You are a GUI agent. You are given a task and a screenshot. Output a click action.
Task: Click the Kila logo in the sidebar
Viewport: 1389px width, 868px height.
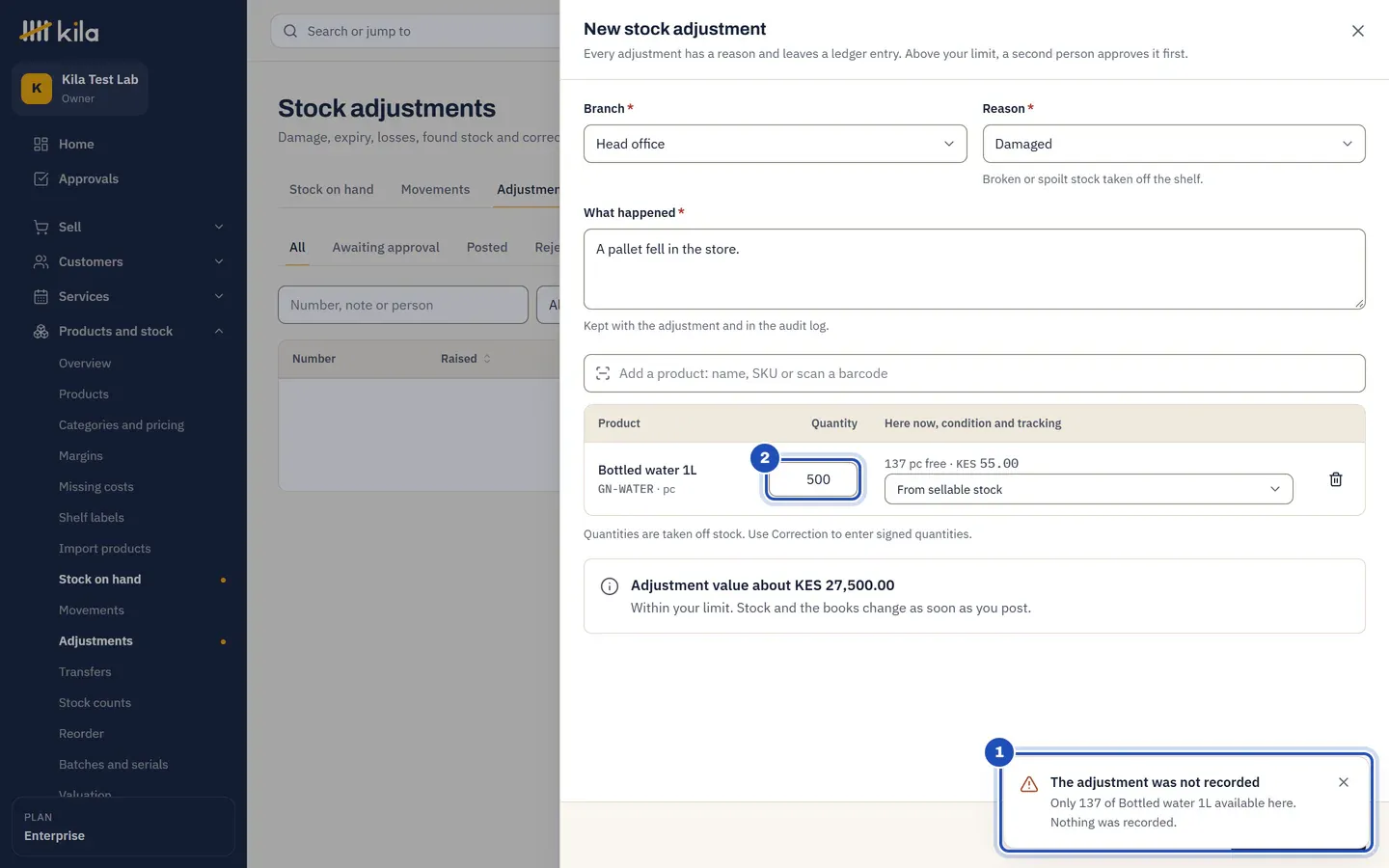coord(59,31)
